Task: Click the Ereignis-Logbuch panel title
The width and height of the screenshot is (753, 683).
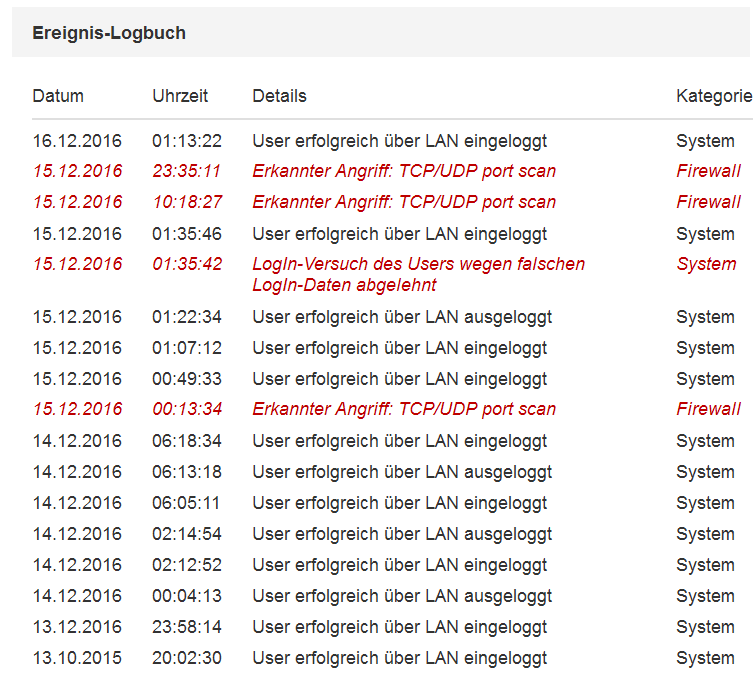Action: pyautogui.click(x=109, y=33)
